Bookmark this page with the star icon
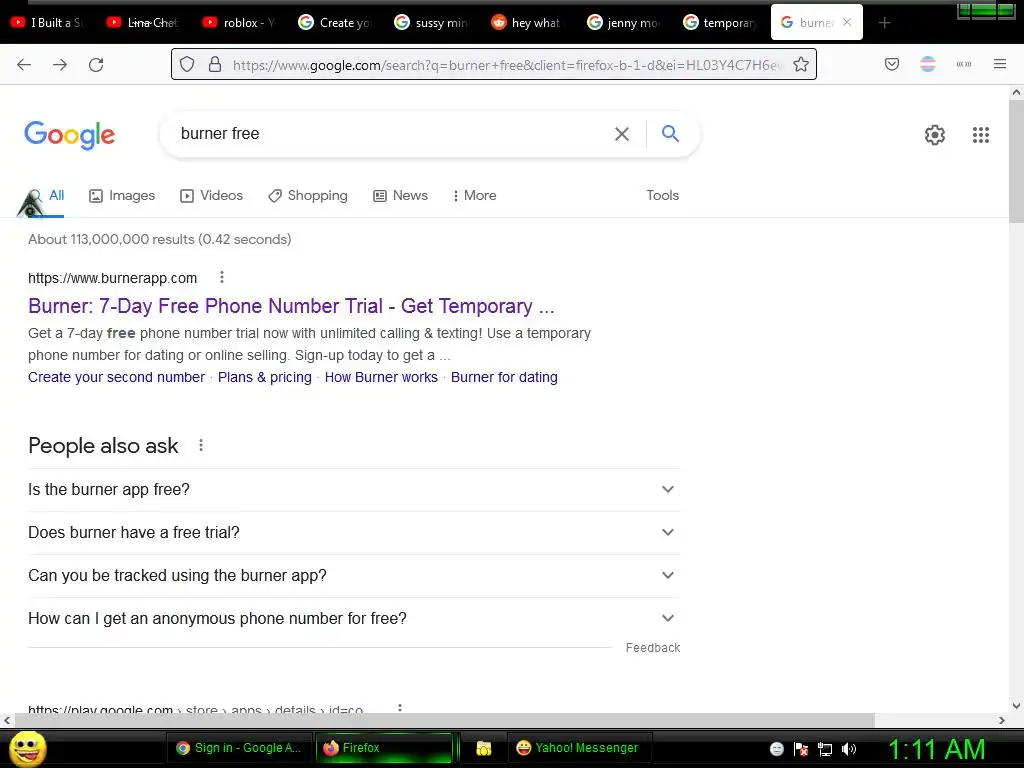Screen dimensions: 1024x768 click(801, 64)
